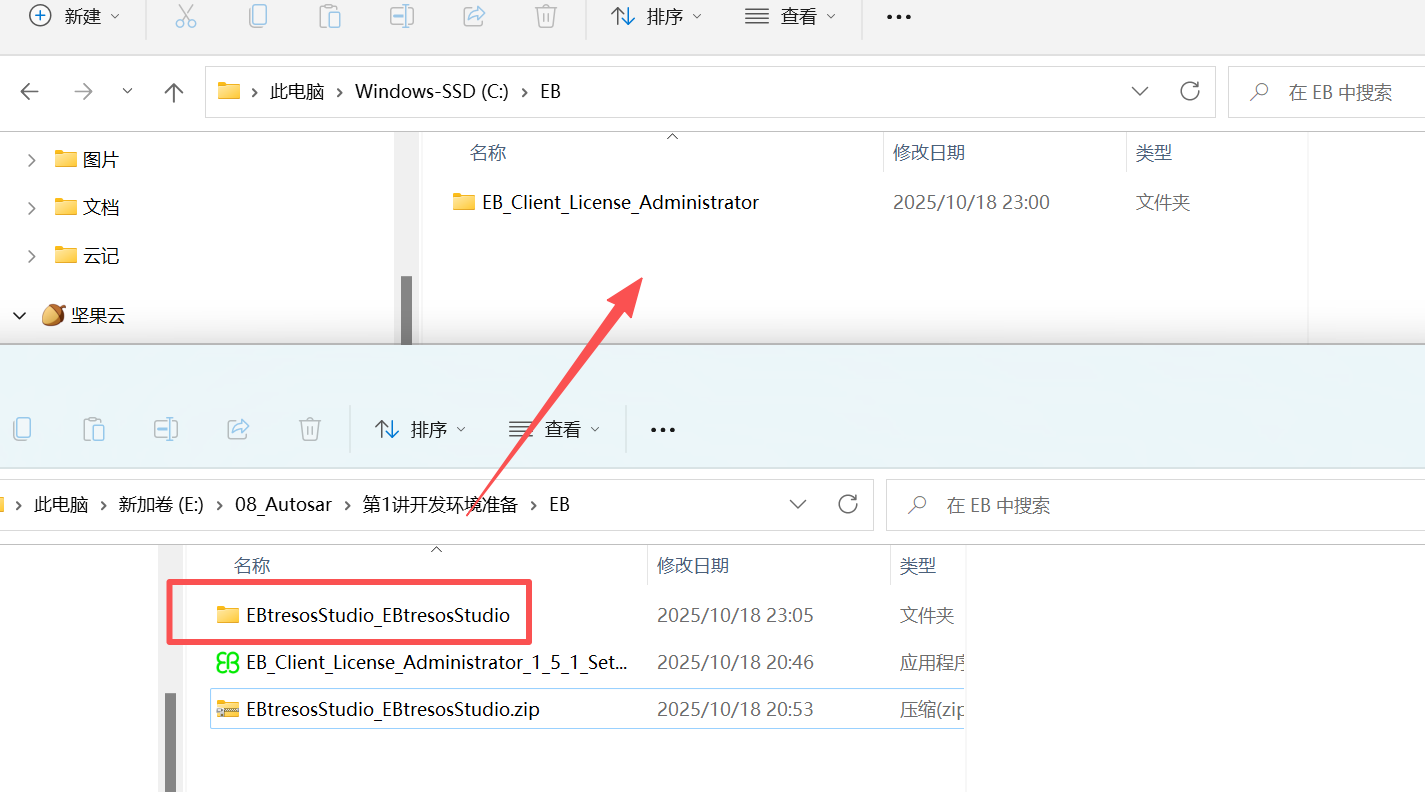This screenshot has height=792, width=1425.
Task: Click the Cut icon in top toolbar
Action: tap(186, 16)
